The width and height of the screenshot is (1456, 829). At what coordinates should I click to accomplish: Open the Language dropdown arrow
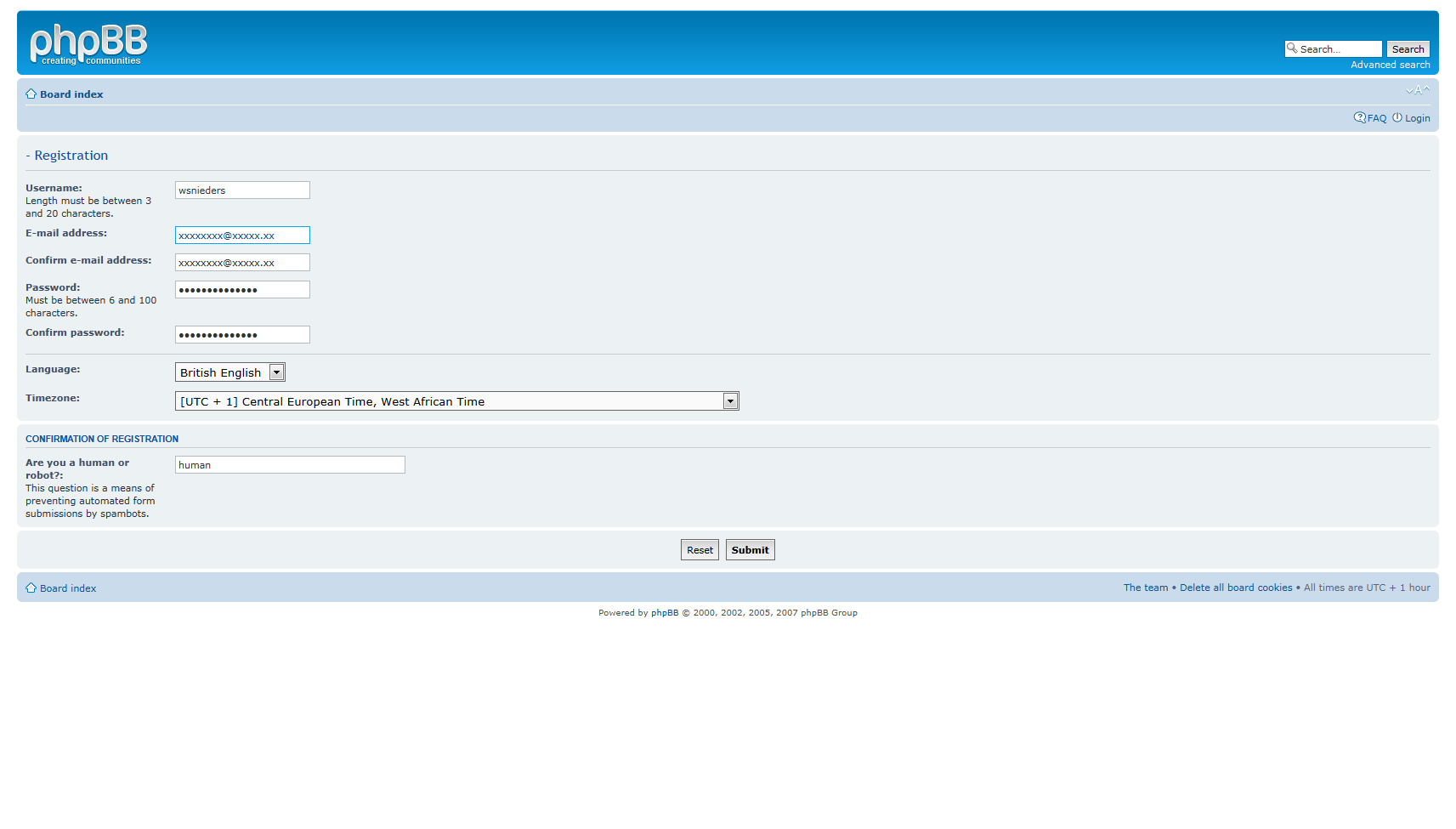click(x=276, y=372)
